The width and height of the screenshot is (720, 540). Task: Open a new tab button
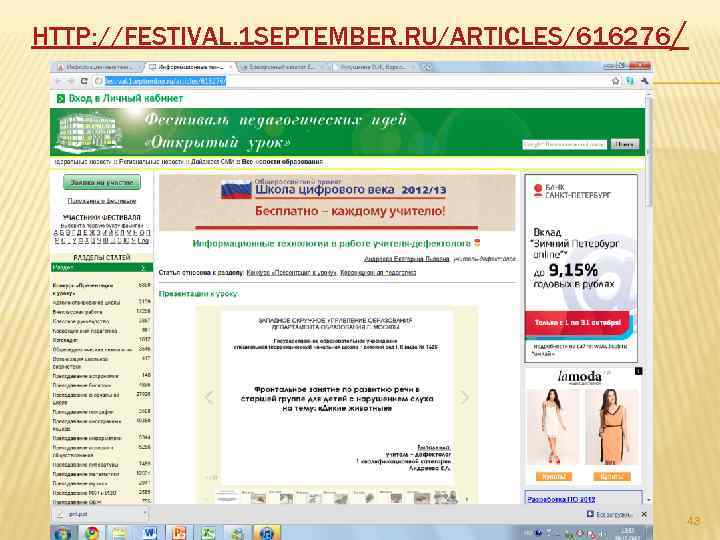point(427,68)
